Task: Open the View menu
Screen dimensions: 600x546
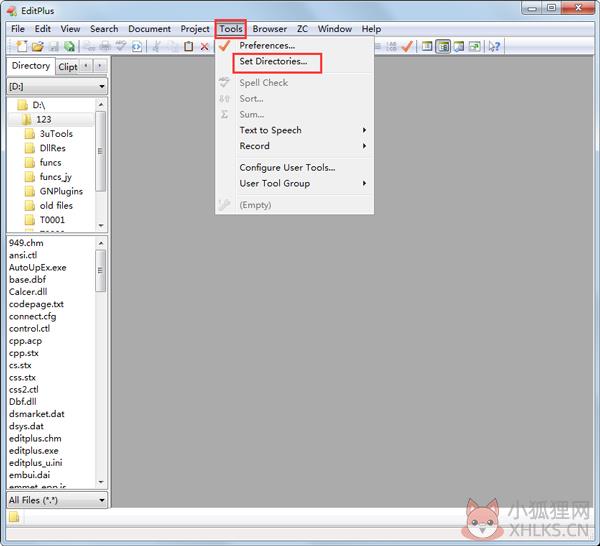Action: pyautogui.click(x=70, y=29)
